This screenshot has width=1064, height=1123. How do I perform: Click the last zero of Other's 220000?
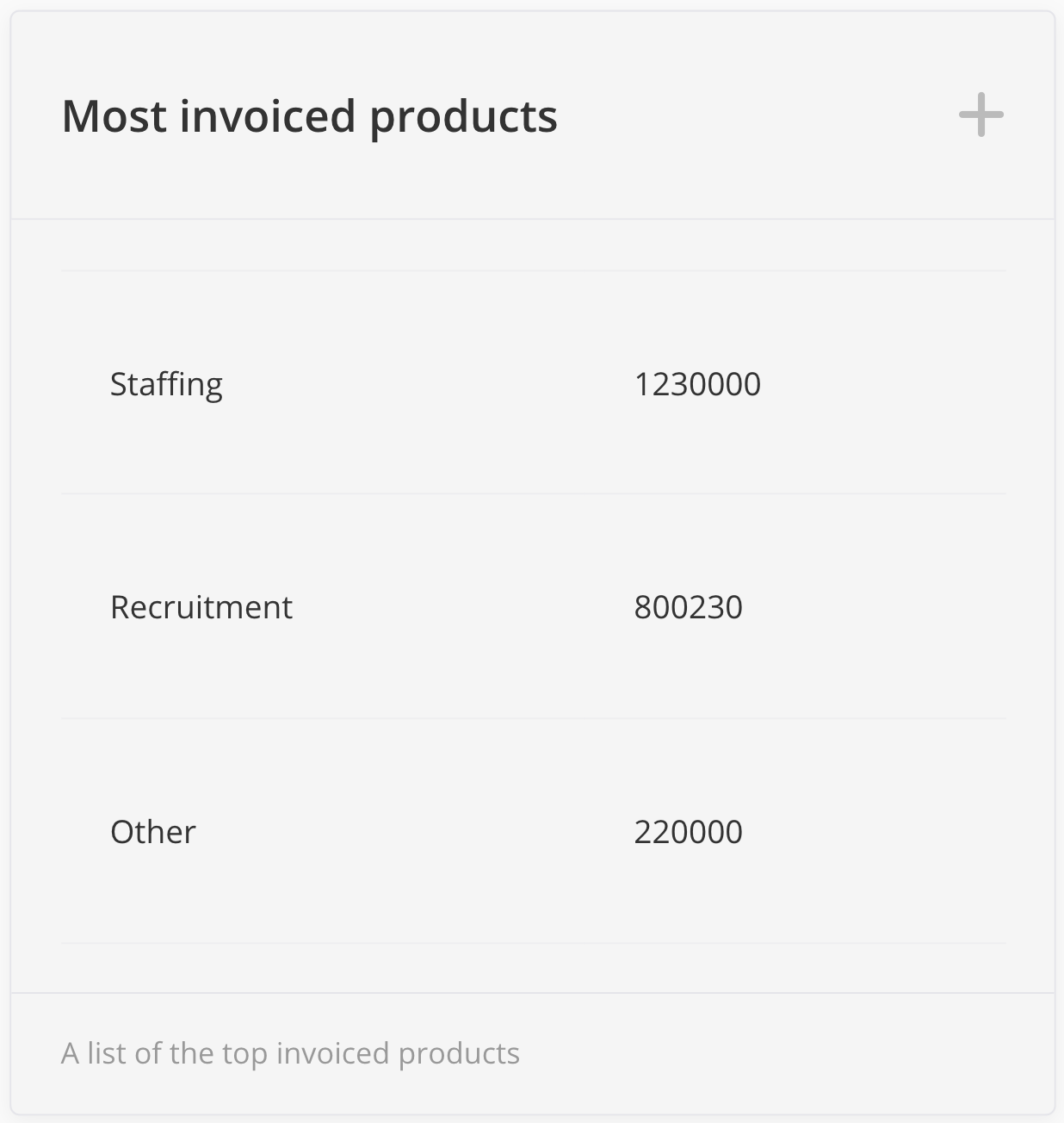734,832
